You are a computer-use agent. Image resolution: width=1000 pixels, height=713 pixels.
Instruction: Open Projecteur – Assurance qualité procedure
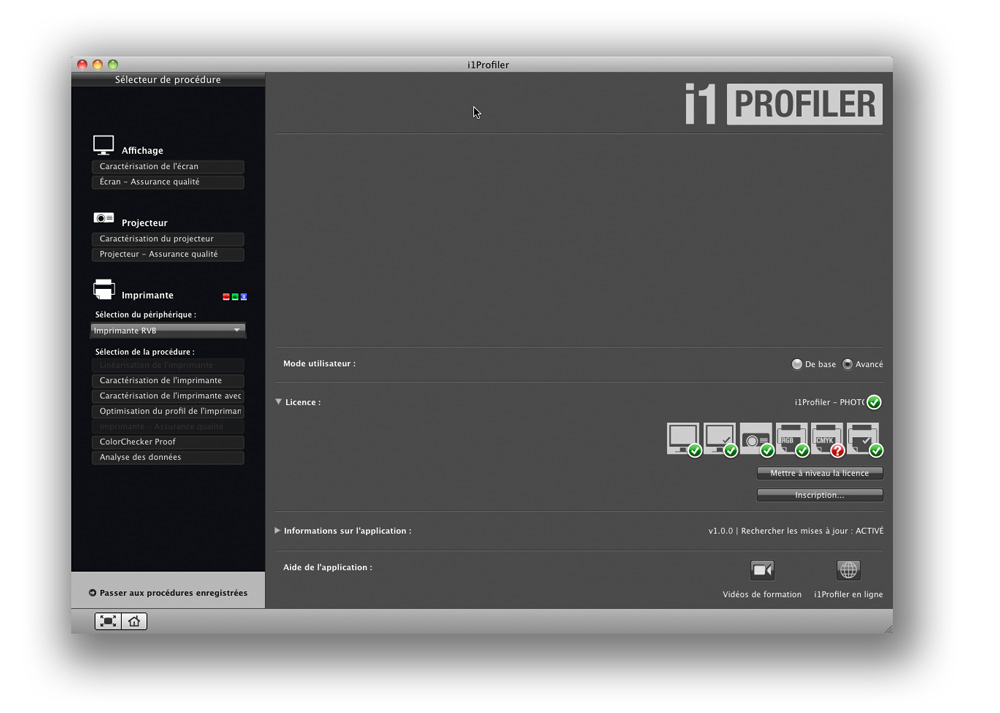[x=168, y=254]
